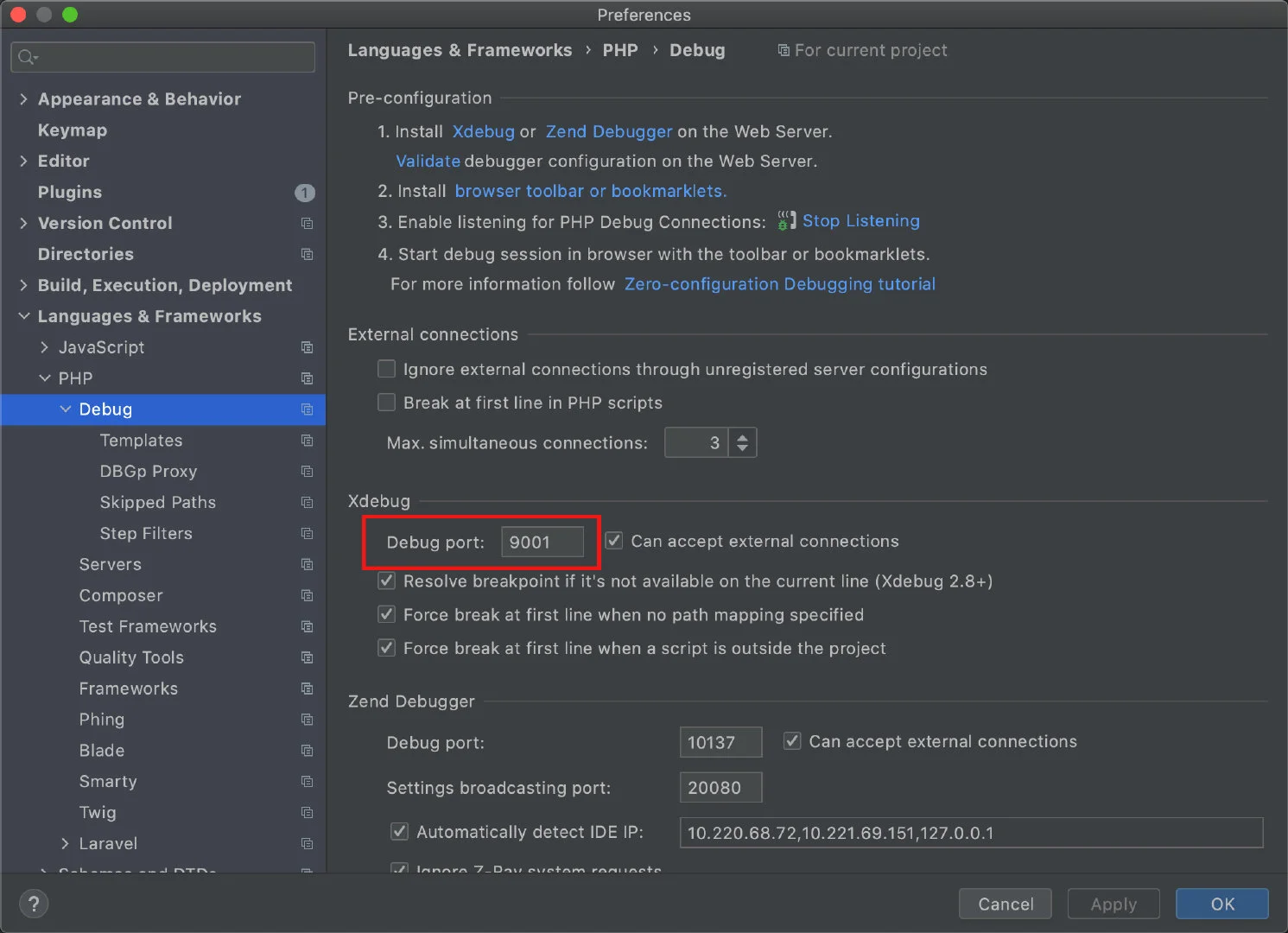
Task: Click project icon beside DBGp Proxy
Action: point(307,472)
